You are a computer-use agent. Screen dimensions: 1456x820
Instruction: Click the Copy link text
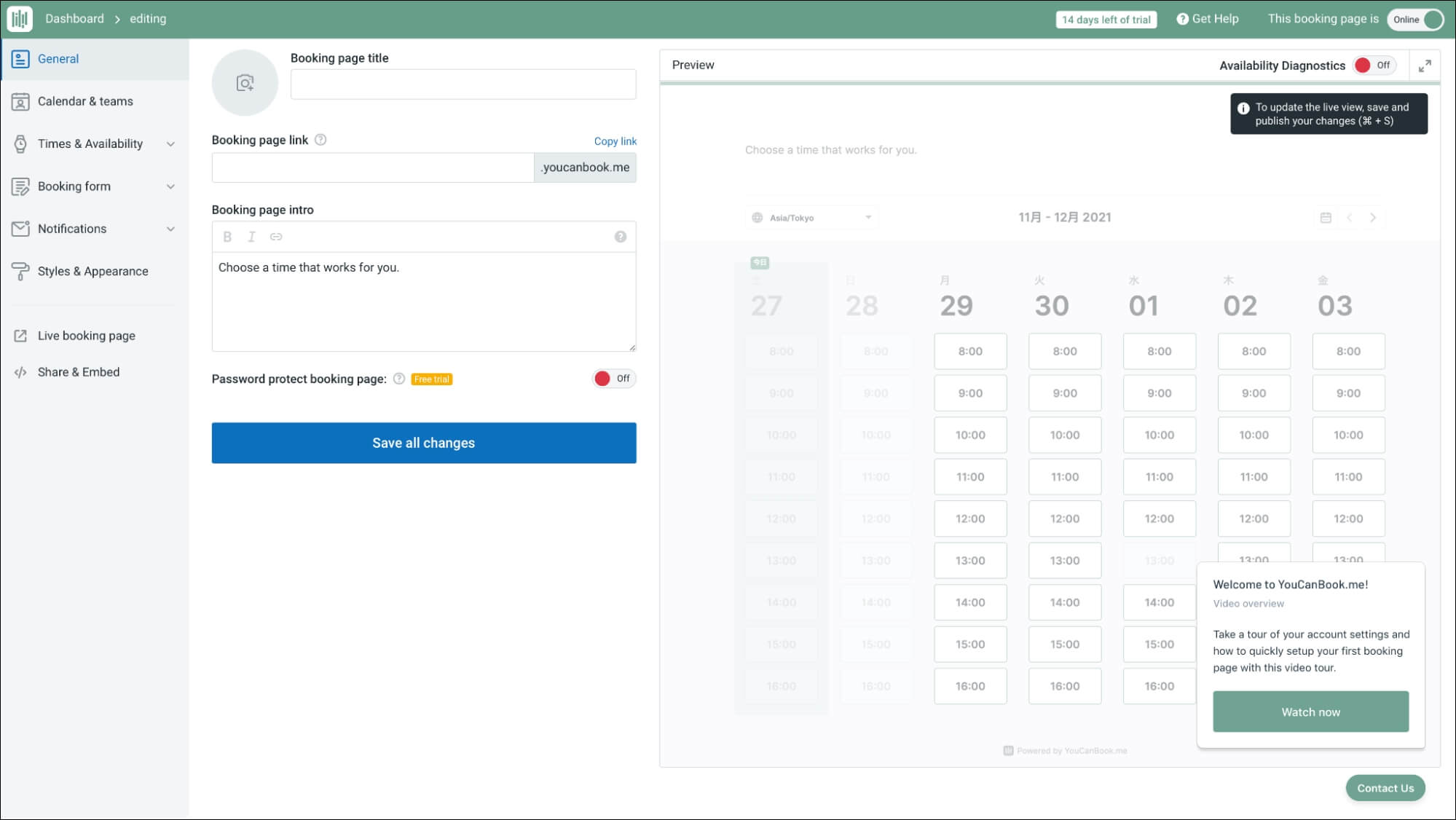click(615, 141)
